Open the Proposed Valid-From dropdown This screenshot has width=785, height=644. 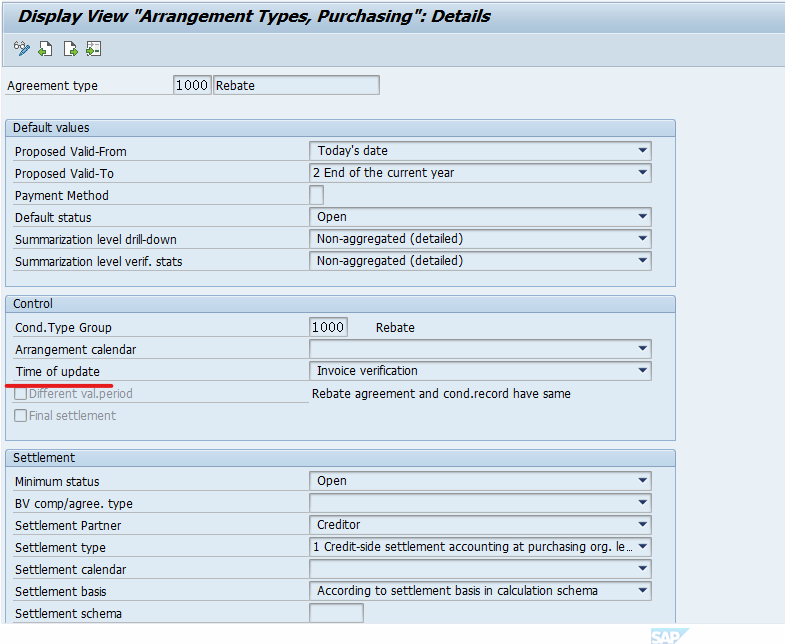click(x=480, y=151)
